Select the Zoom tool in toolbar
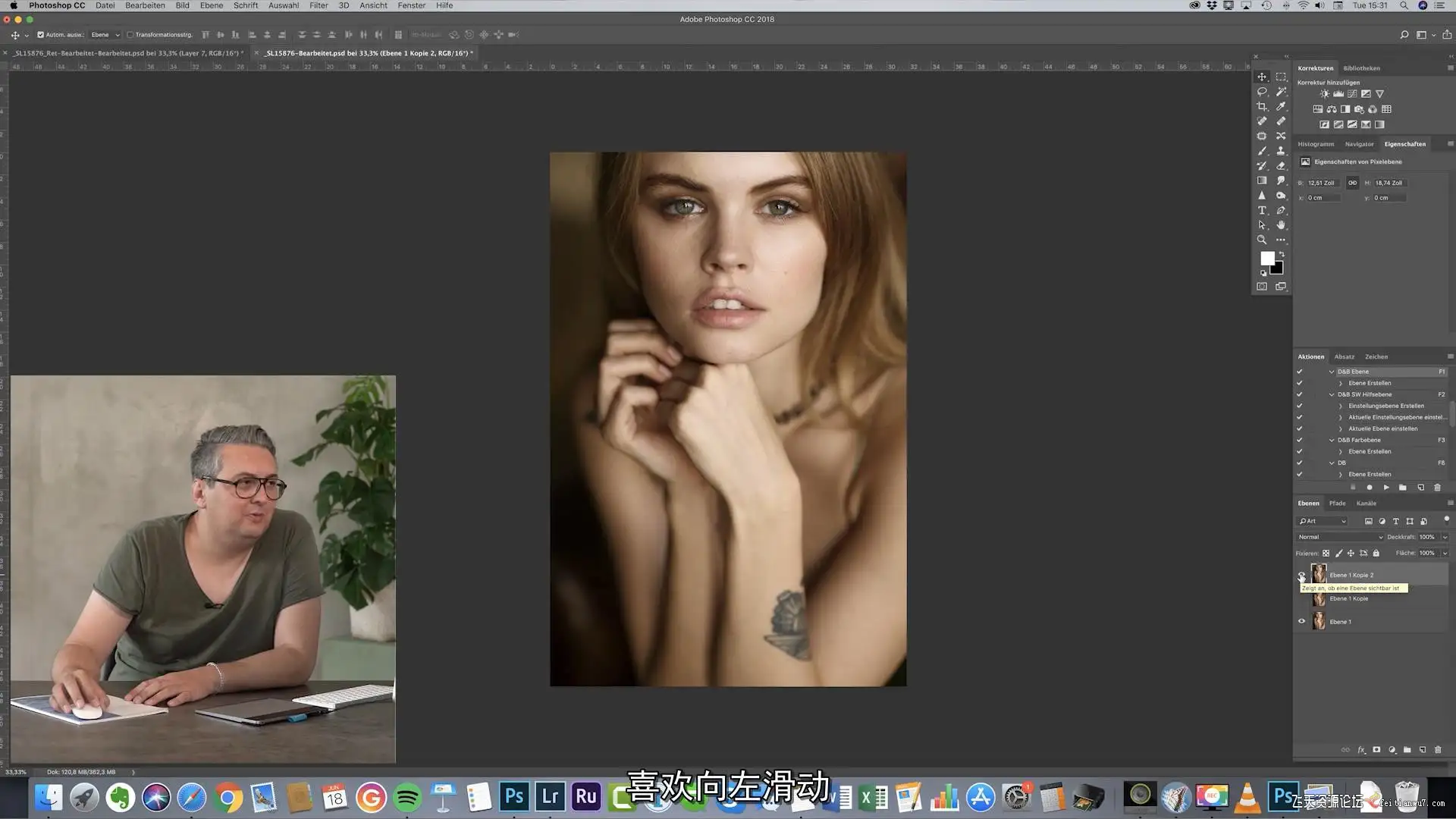The width and height of the screenshot is (1456, 819). [x=1262, y=240]
